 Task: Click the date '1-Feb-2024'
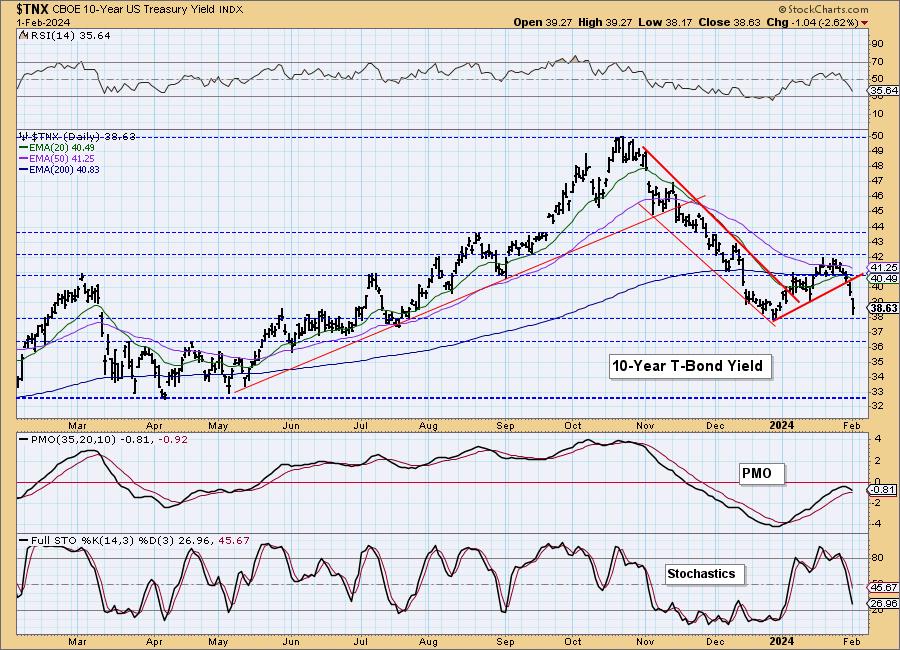click(43, 22)
